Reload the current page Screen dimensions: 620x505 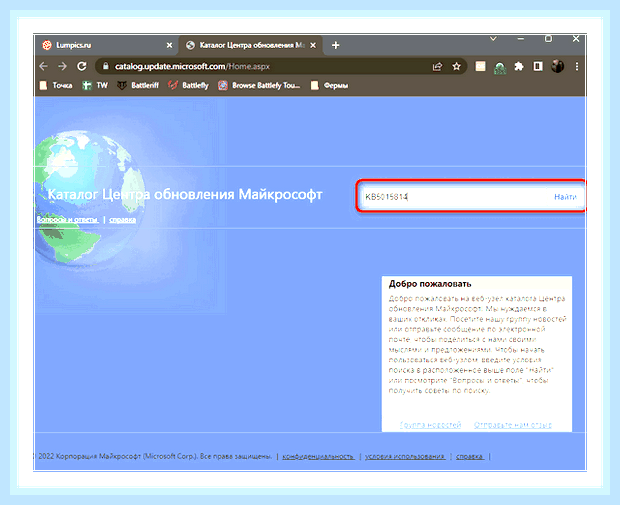(x=82, y=66)
